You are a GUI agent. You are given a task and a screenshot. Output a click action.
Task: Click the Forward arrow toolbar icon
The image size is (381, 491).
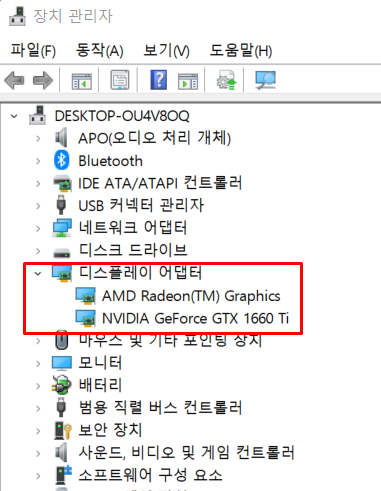pos(43,80)
